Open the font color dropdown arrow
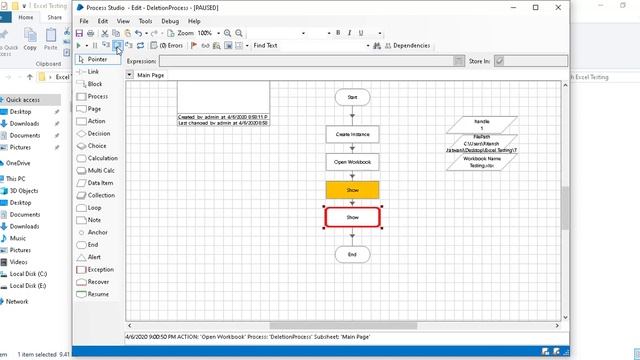 380,33
